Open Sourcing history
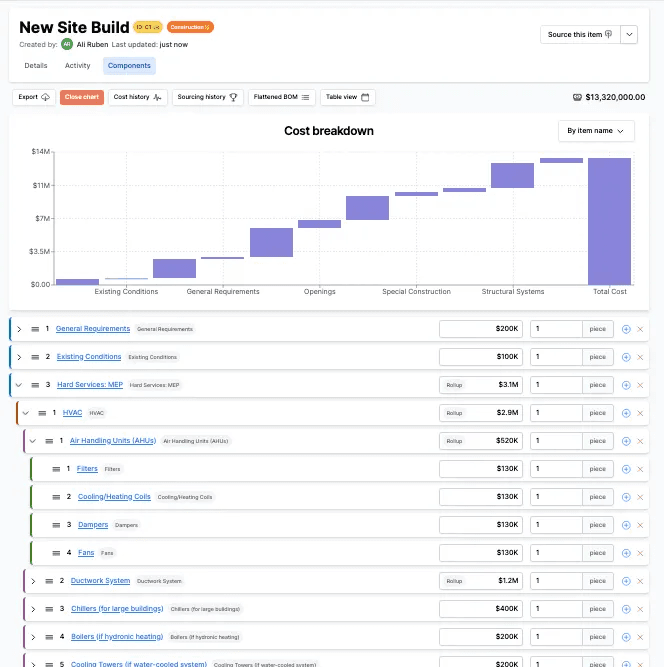This screenshot has height=667, width=664. click(208, 97)
